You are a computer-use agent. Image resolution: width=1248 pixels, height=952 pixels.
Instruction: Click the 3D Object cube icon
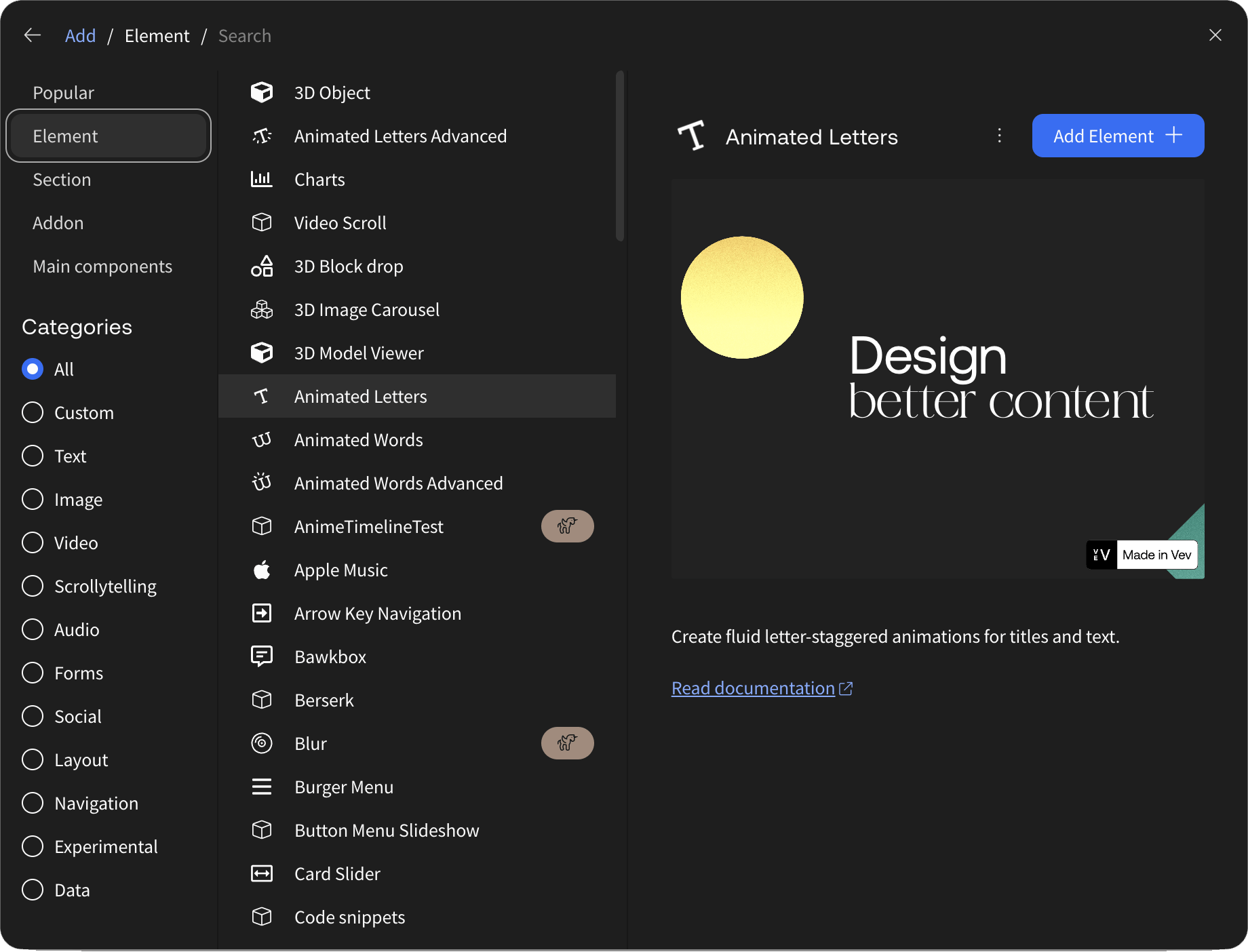(x=261, y=92)
